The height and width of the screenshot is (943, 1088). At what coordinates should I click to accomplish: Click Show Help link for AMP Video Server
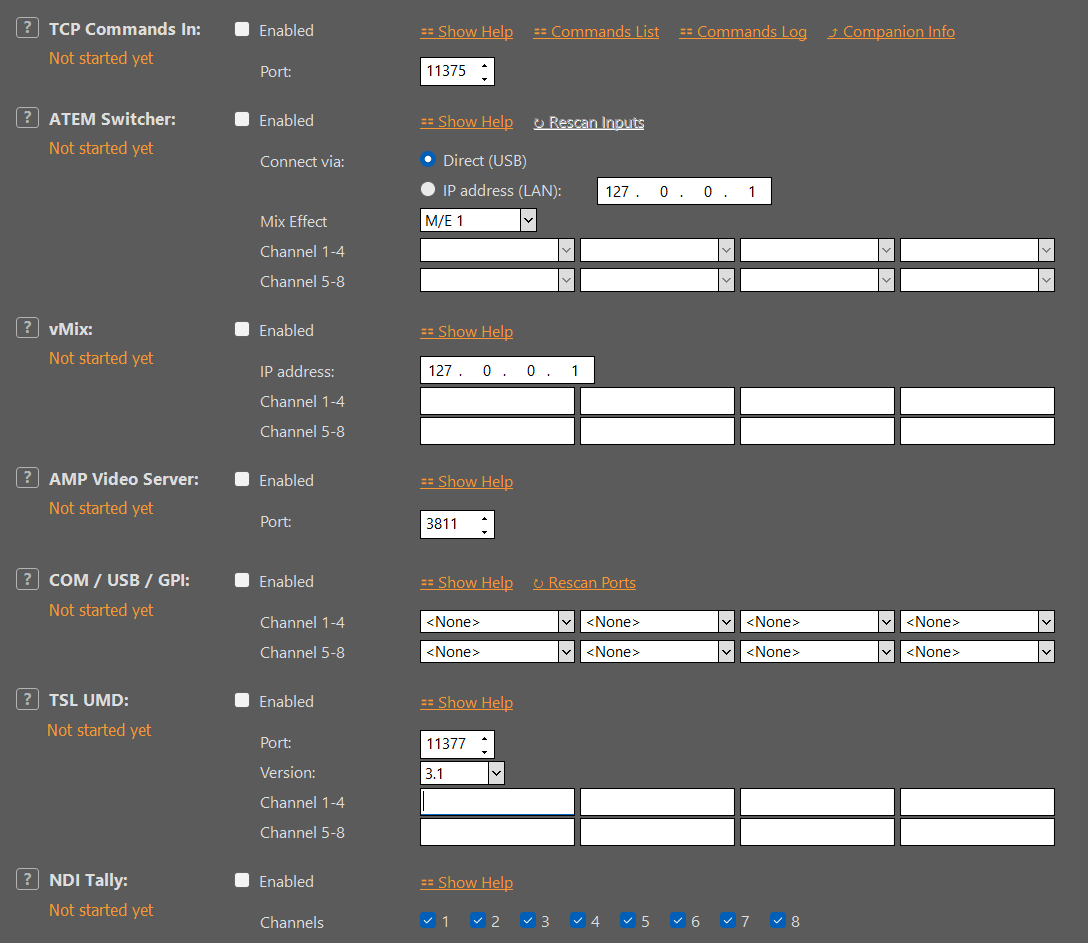coord(466,482)
